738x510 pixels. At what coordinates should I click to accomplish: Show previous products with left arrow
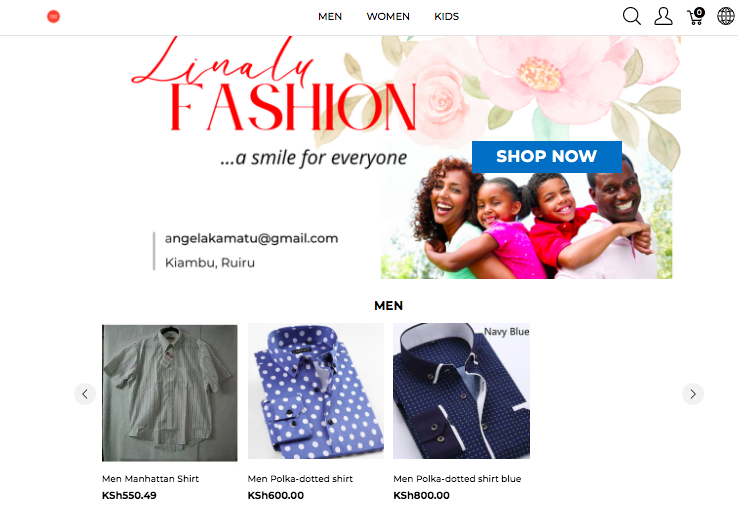[85, 394]
